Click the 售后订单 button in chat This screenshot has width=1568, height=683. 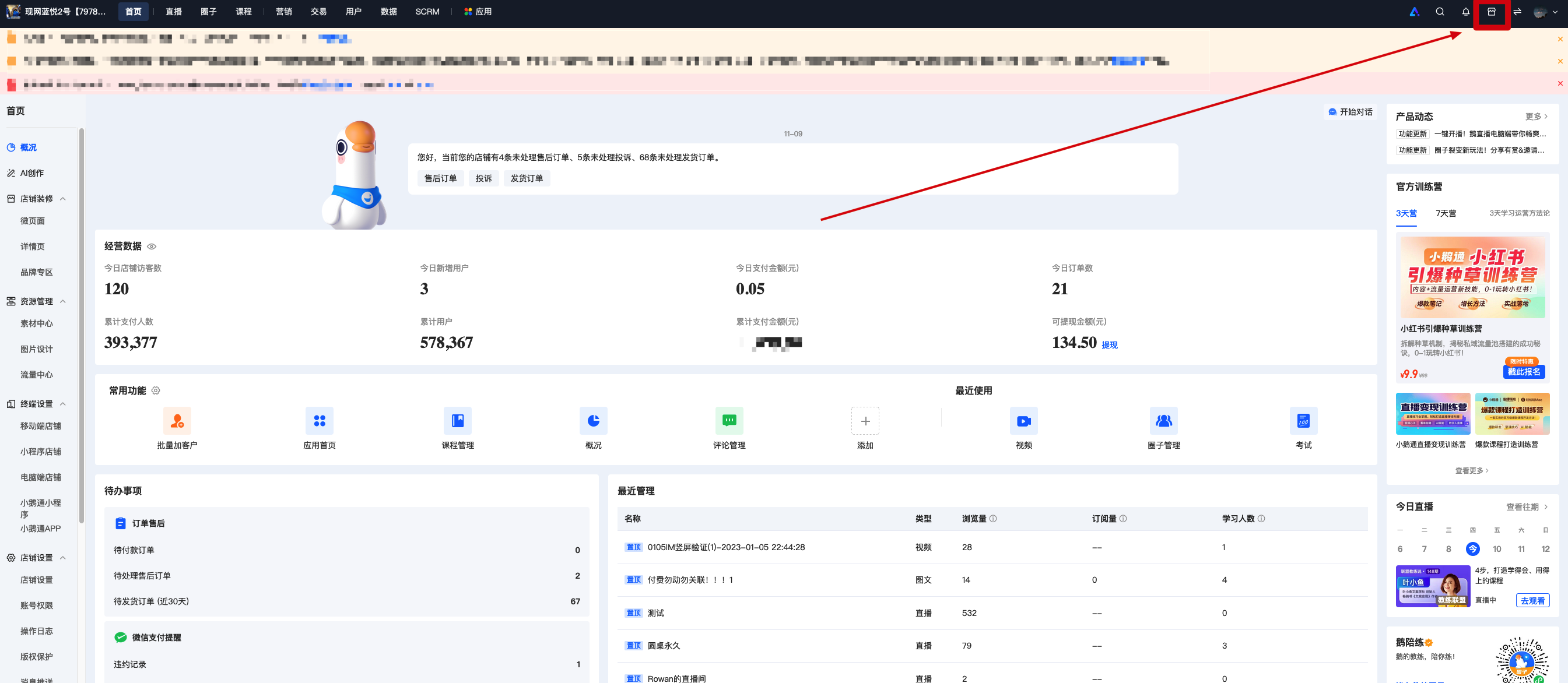[x=440, y=178]
